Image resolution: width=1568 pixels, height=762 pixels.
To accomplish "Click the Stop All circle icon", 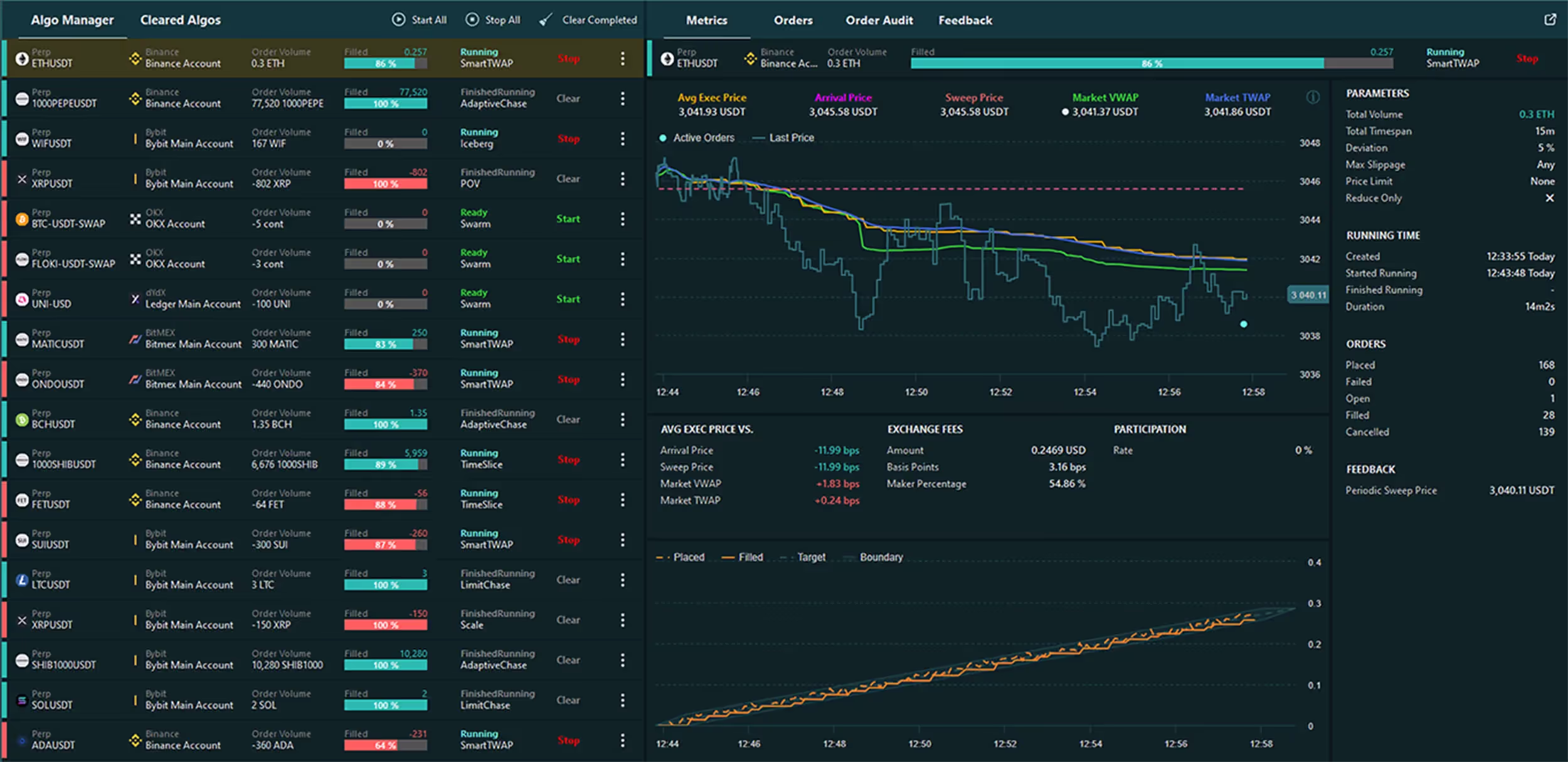I will pyautogui.click(x=472, y=19).
